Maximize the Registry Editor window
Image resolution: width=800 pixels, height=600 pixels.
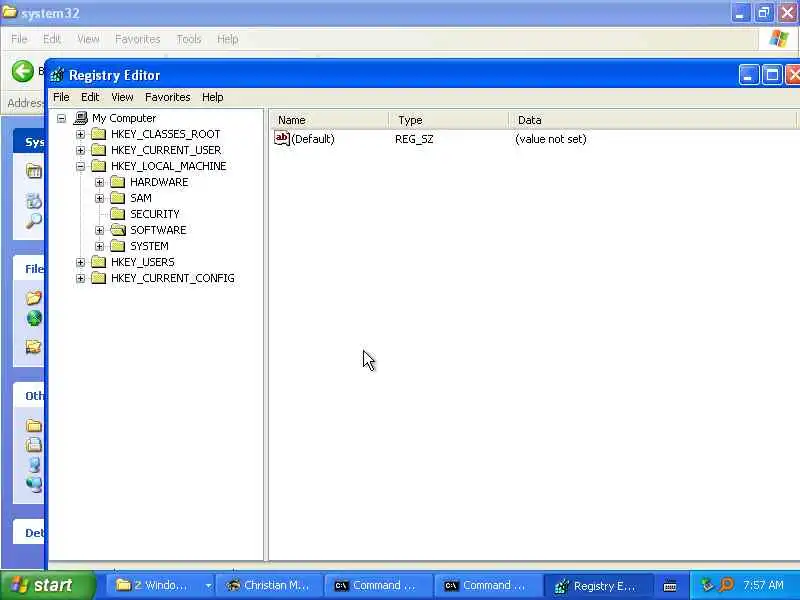pyautogui.click(x=772, y=76)
